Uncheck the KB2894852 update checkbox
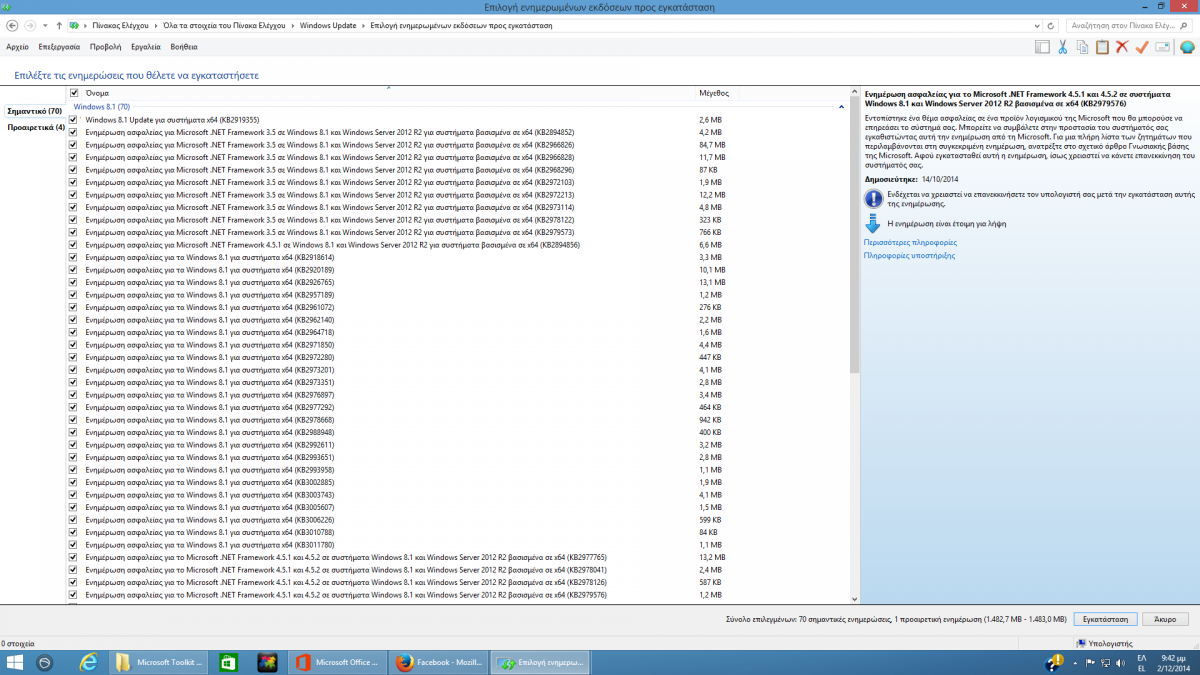Screen dimensions: 1200x675 (x=73, y=132)
